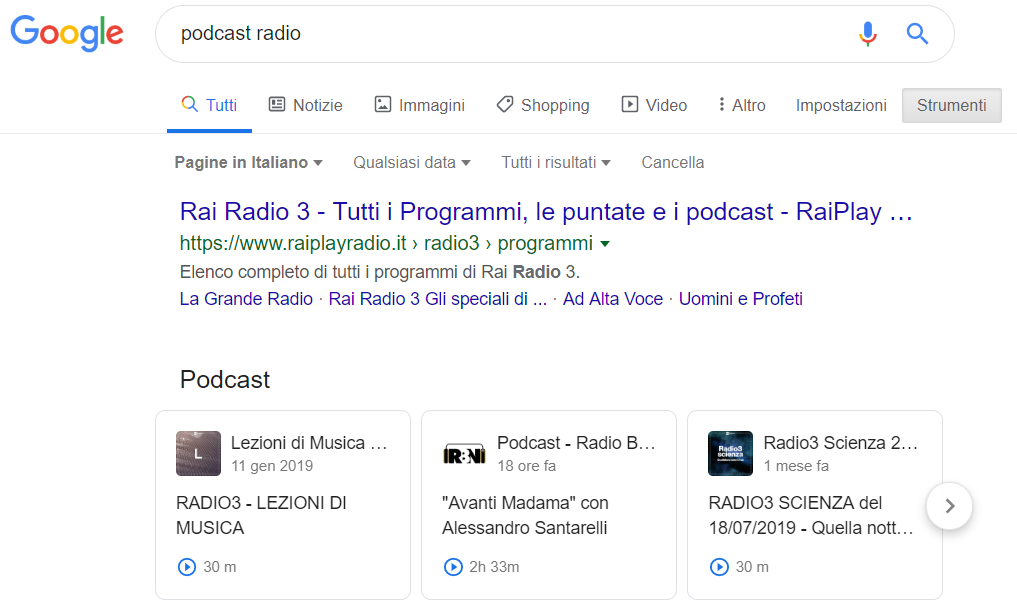Start voice search with microphone icon

click(868, 33)
